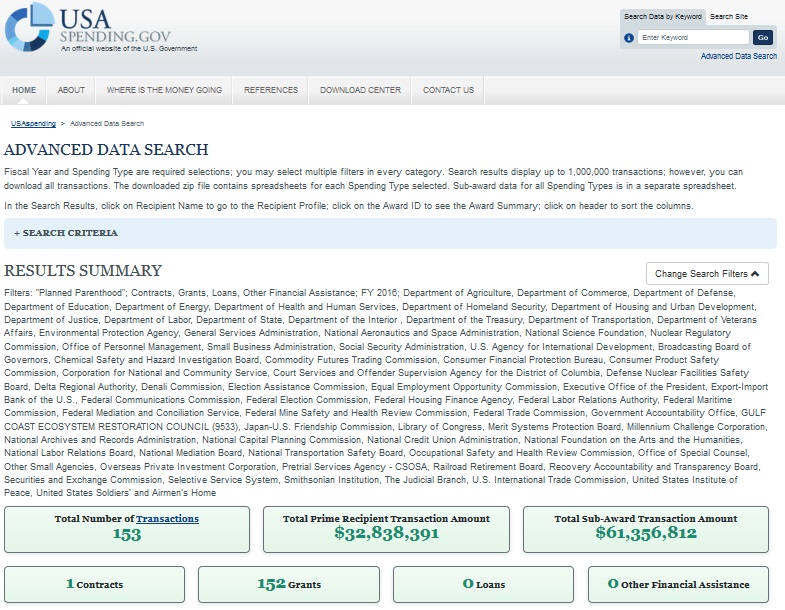Open the Advanced Data Search link
Viewport: 785px width, 610px height.
pyautogui.click(x=739, y=56)
